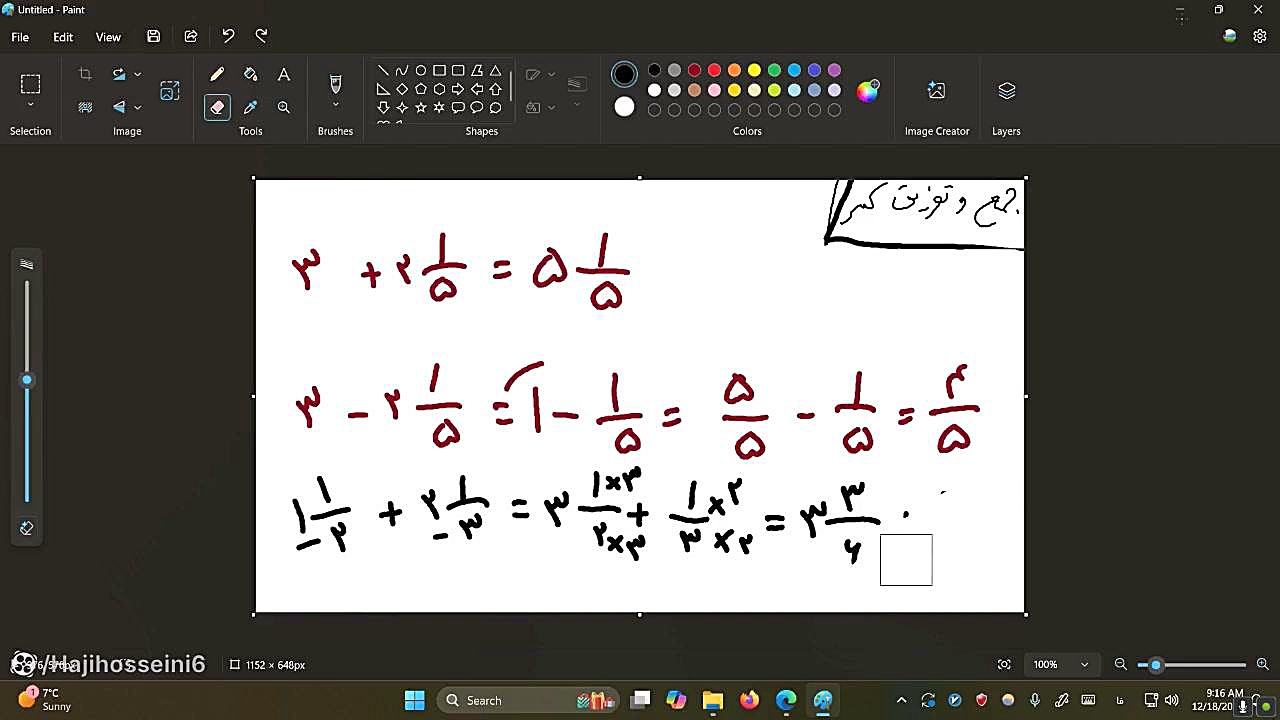Select the Oval shape
Image resolution: width=1280 pixels, height=720 pixels.
coord(420,71)
